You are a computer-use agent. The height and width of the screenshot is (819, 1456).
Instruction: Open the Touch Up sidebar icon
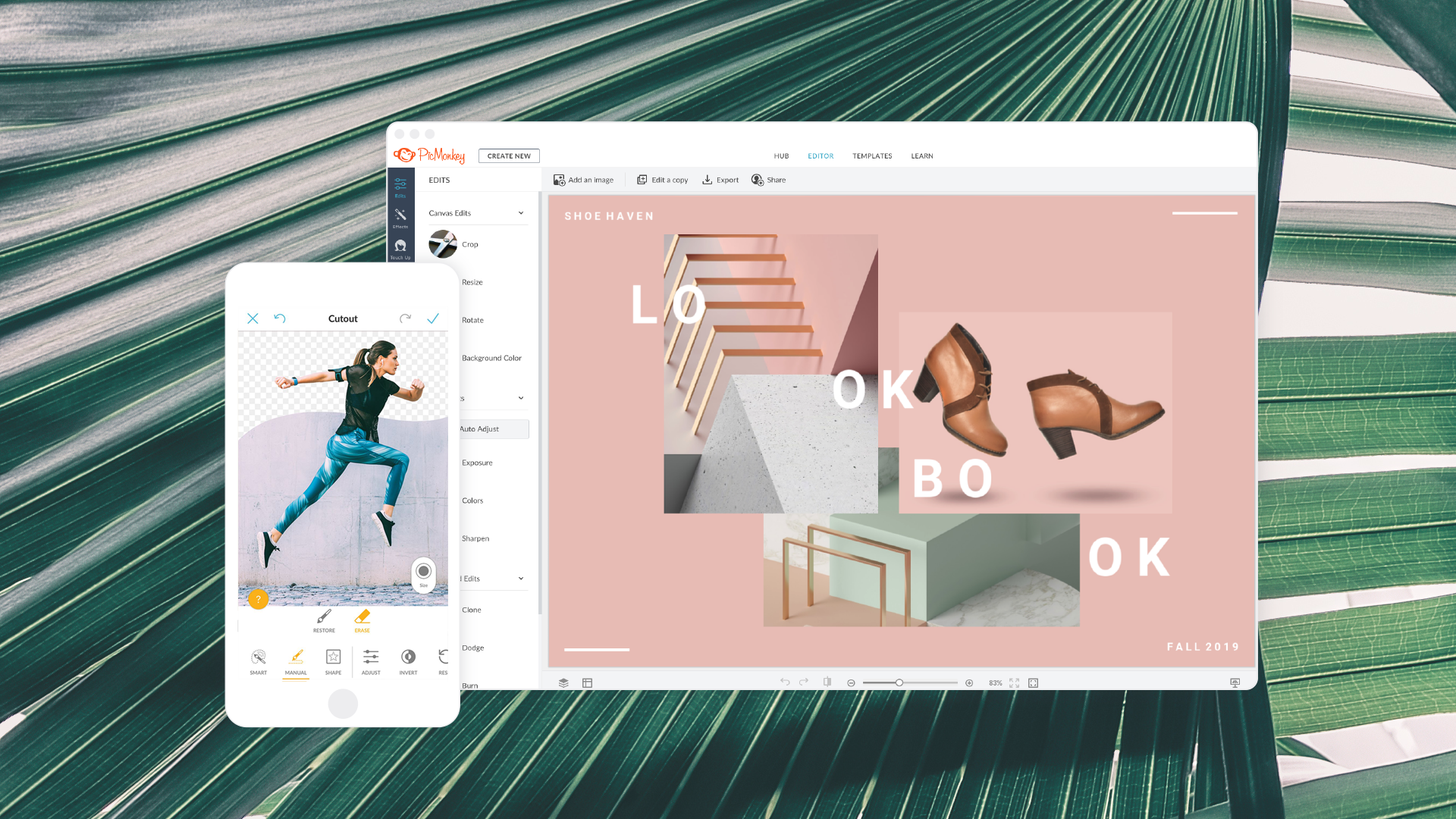400,247
